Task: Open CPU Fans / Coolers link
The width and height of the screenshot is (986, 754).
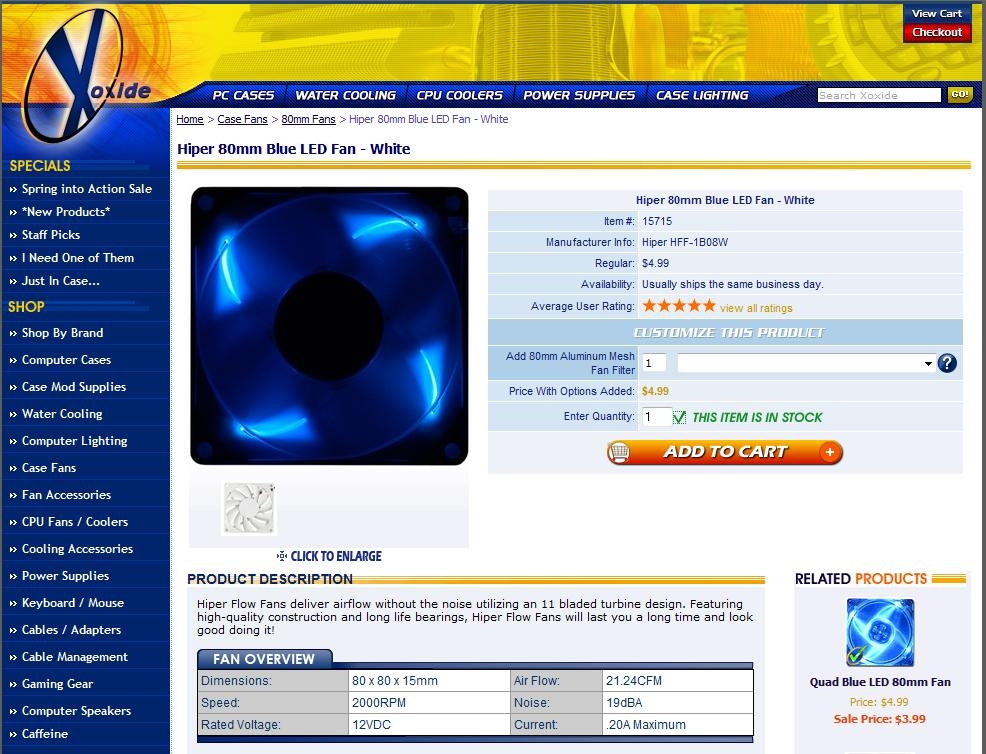Action: (x=75, y=522)
